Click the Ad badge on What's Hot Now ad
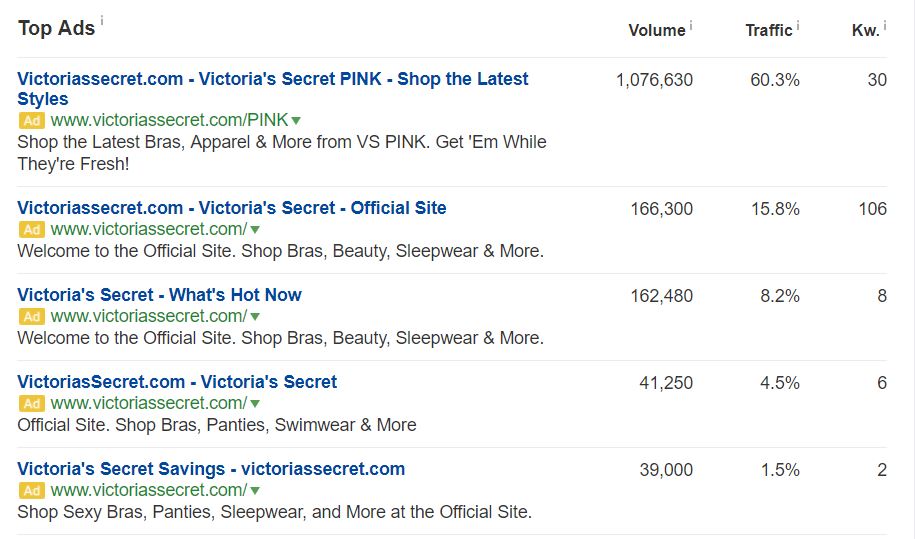This screenshot has height=539, width=915. click(32, 316)
